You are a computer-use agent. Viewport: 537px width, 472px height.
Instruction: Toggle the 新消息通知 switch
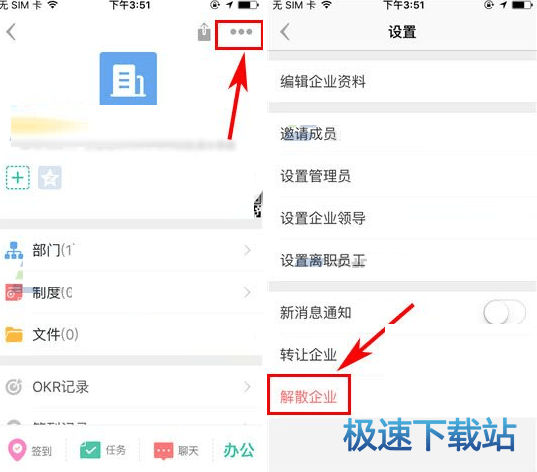[x=504, y=312]
